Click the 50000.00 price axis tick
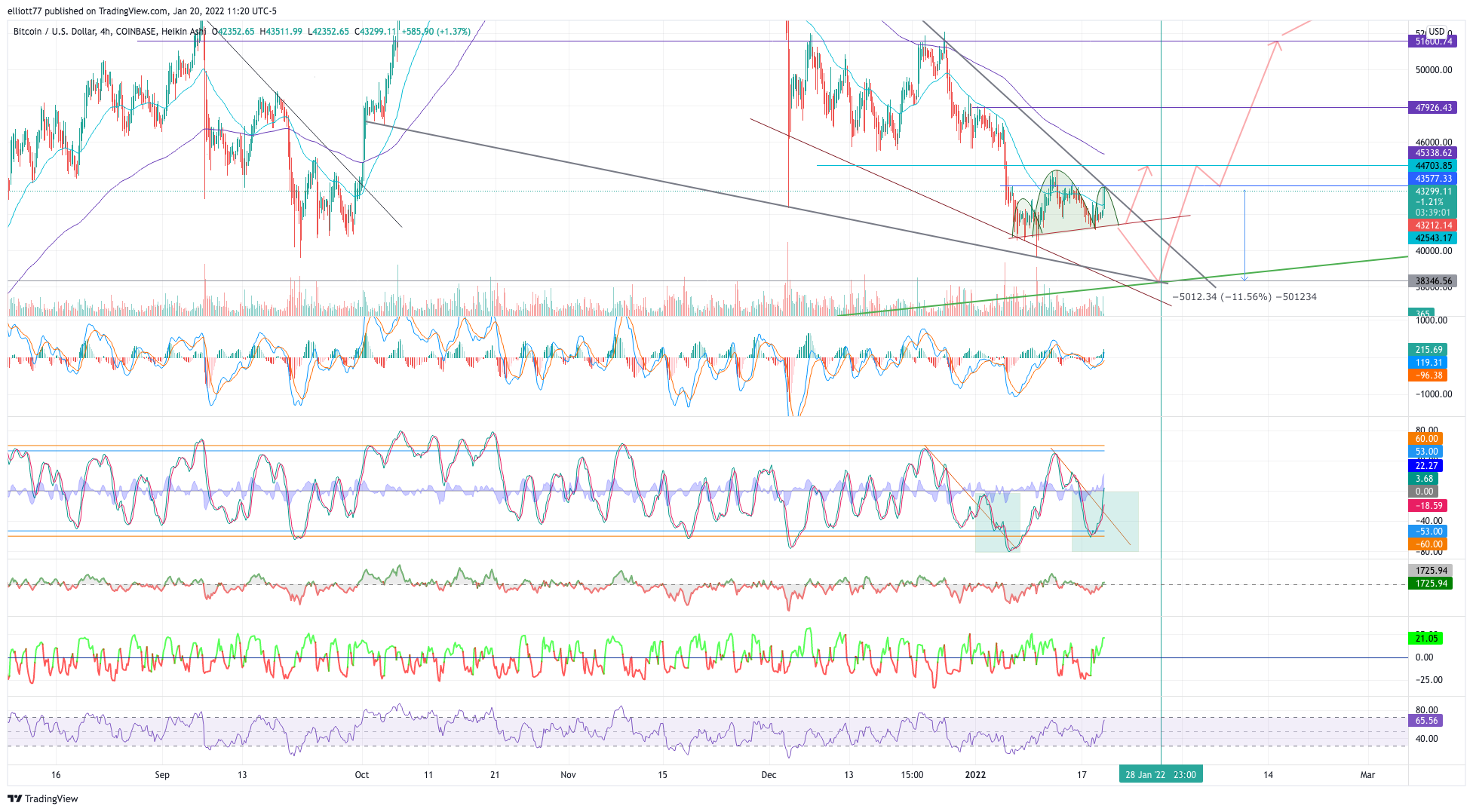This screenshot has height=812, width=1473. pos(1433,70)
